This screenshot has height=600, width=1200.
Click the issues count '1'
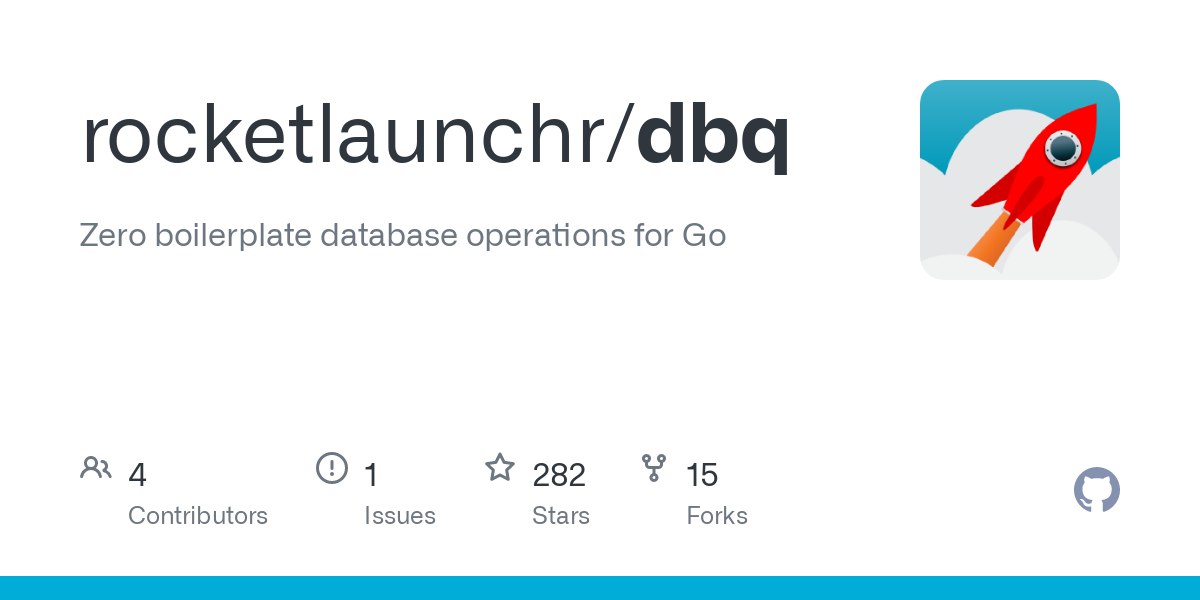pos(371,475)
